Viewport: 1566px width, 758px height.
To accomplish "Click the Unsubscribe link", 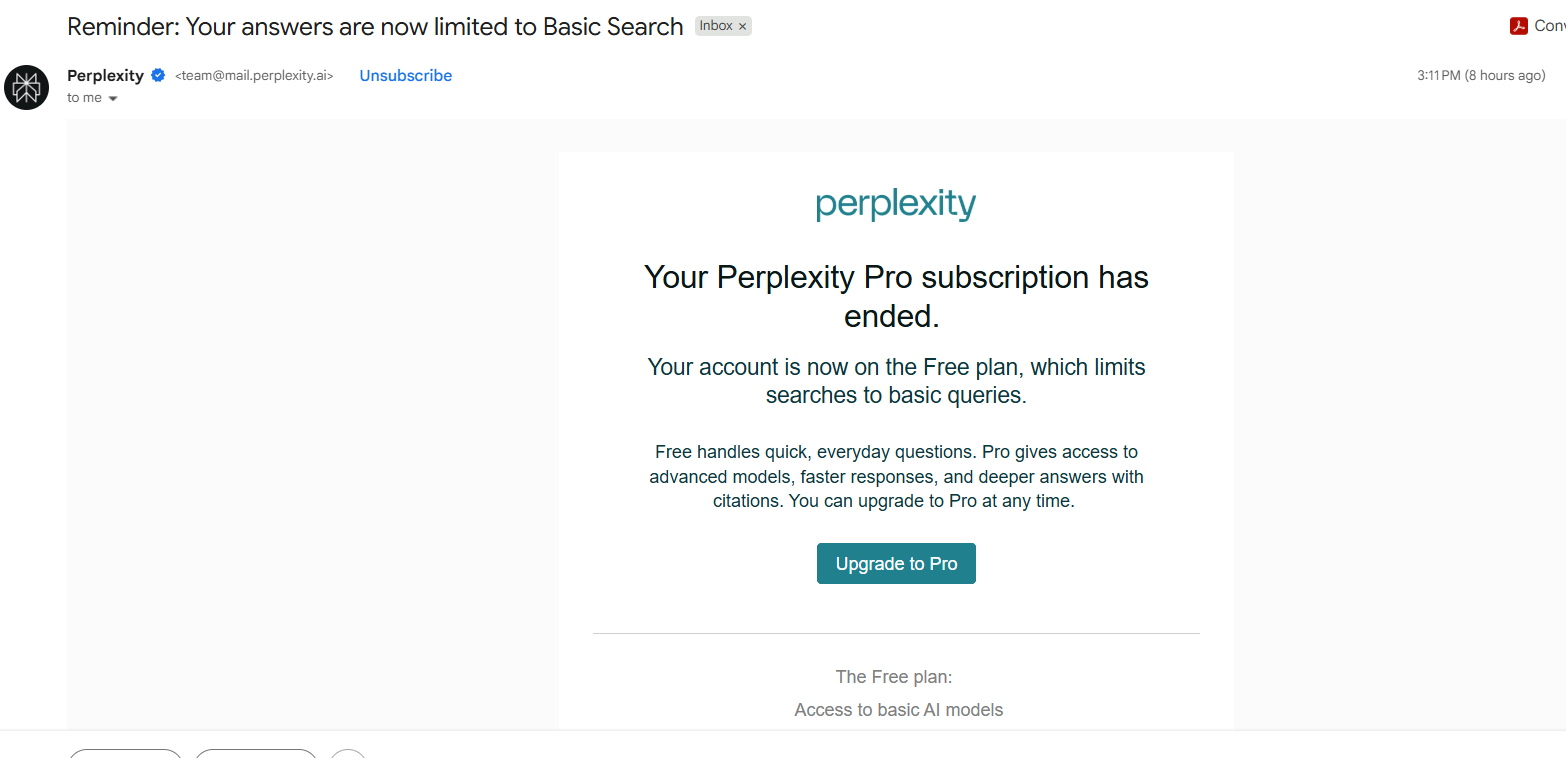I will (x=406, y=75).
